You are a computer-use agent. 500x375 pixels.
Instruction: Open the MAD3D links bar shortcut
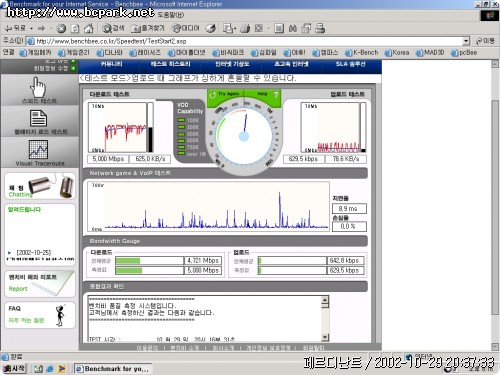click(430, 53)
